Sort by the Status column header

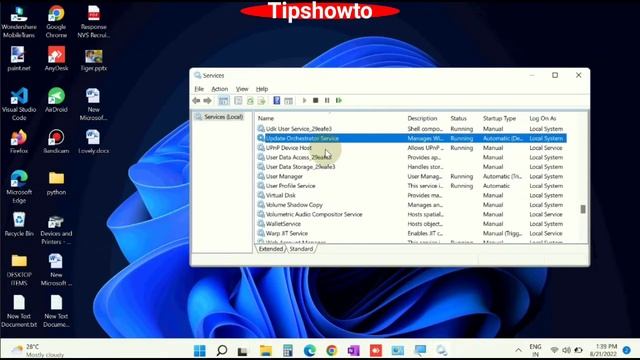[x=458, y=118]
